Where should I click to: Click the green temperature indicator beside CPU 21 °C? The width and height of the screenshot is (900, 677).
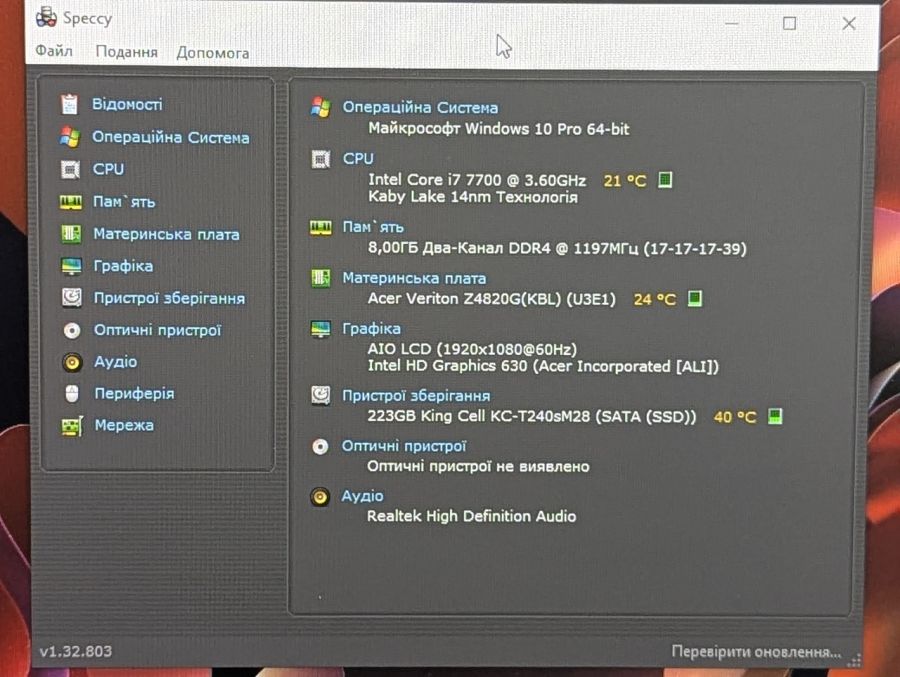tap(665, 180)
